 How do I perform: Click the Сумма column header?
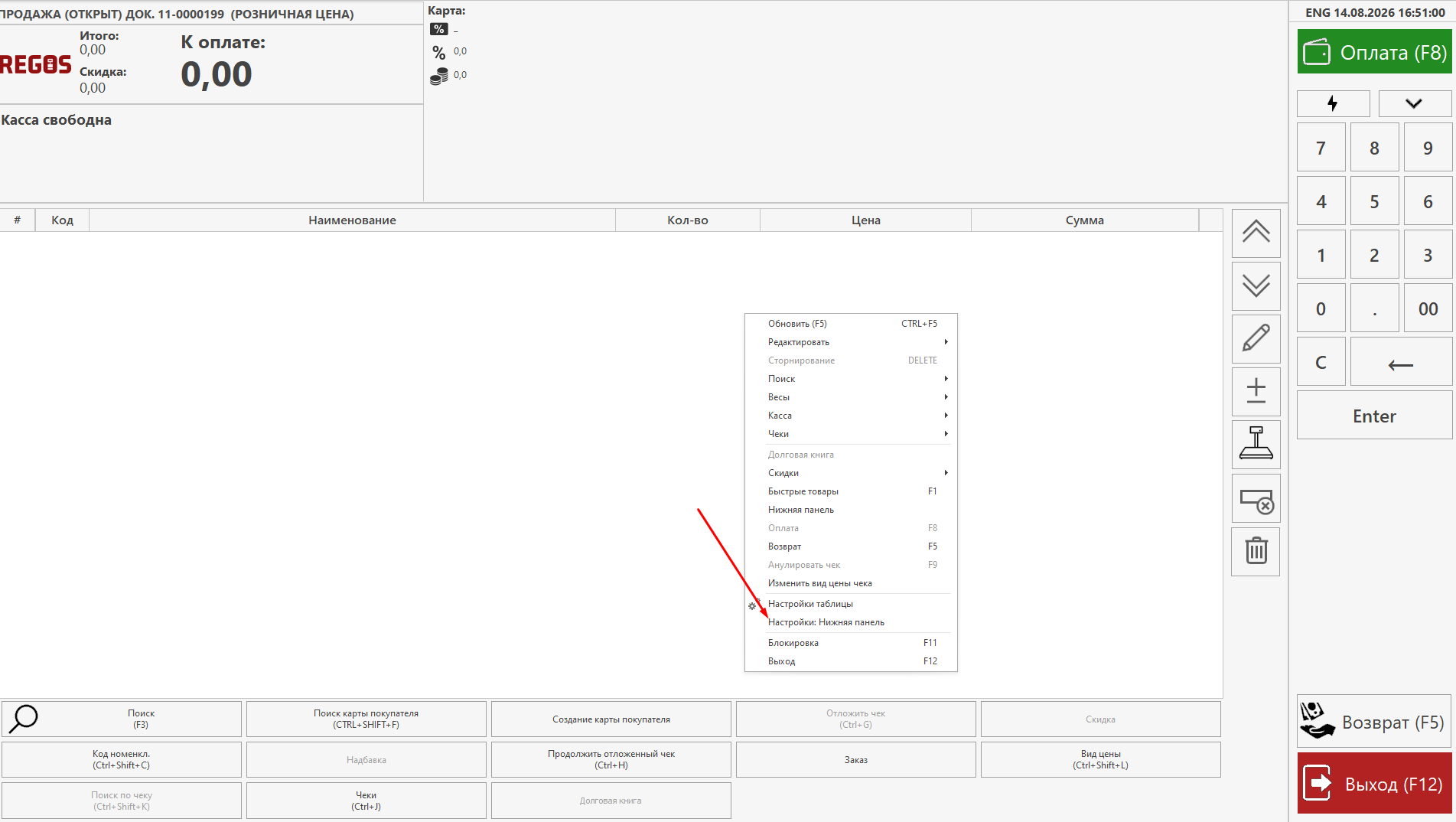(1084, 220)
